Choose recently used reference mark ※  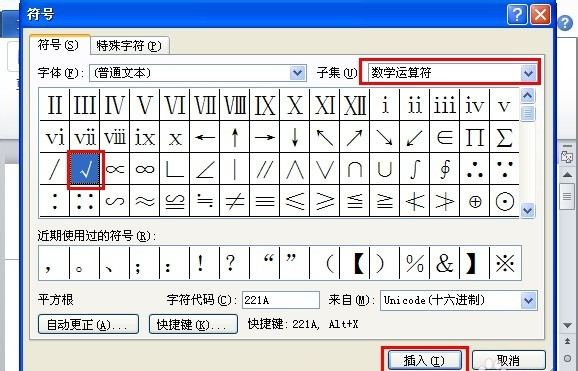click(x=505, y=263)
